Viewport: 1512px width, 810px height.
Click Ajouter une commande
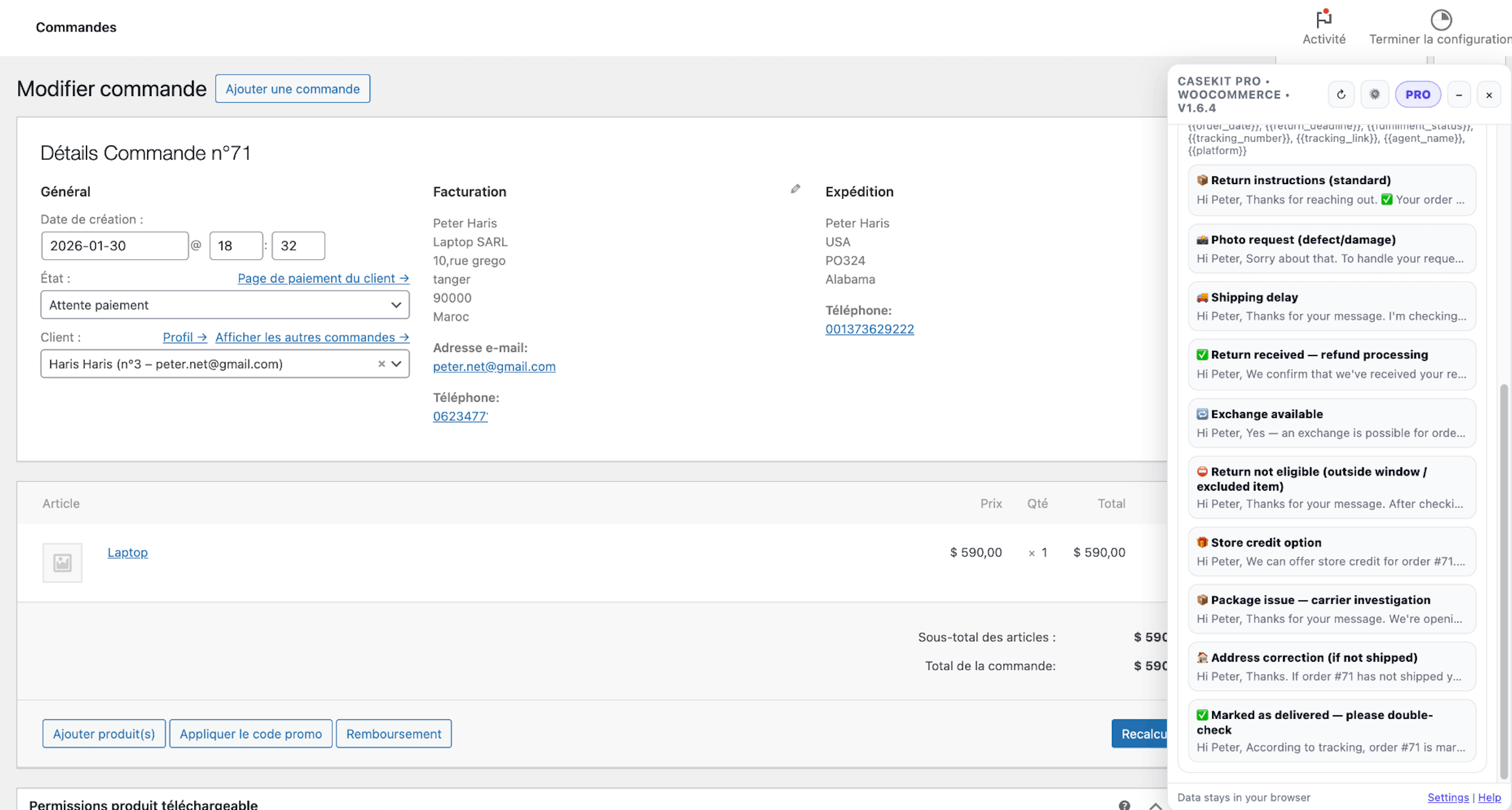(292, 89)
